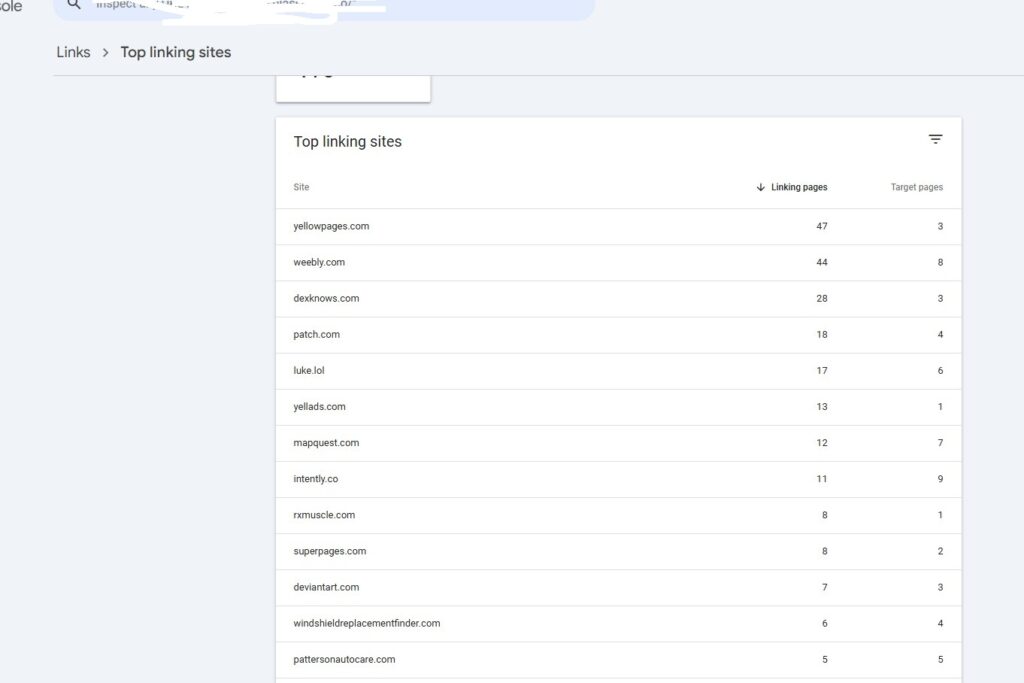Image resolution: width=1024 pixels, height=683 pixels.
Task: Sort the table by Target pages
Action: click(x=916, y=187)
